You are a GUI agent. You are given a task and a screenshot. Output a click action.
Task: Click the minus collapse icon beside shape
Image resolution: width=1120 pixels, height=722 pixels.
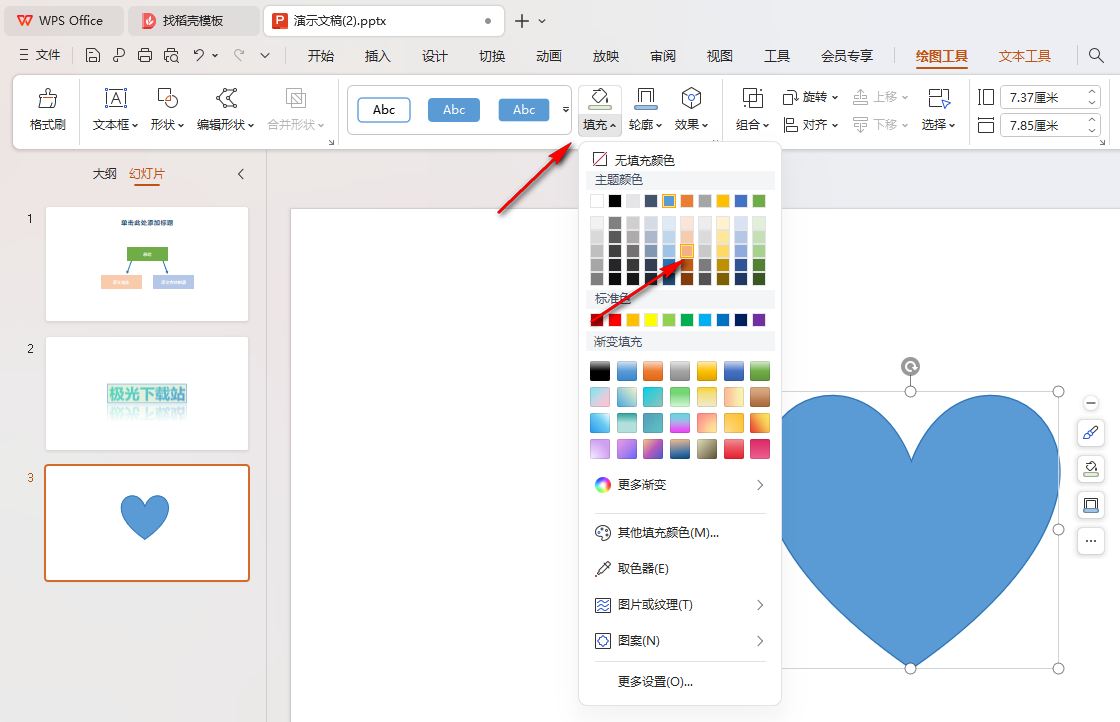[x=1091, y=403]
